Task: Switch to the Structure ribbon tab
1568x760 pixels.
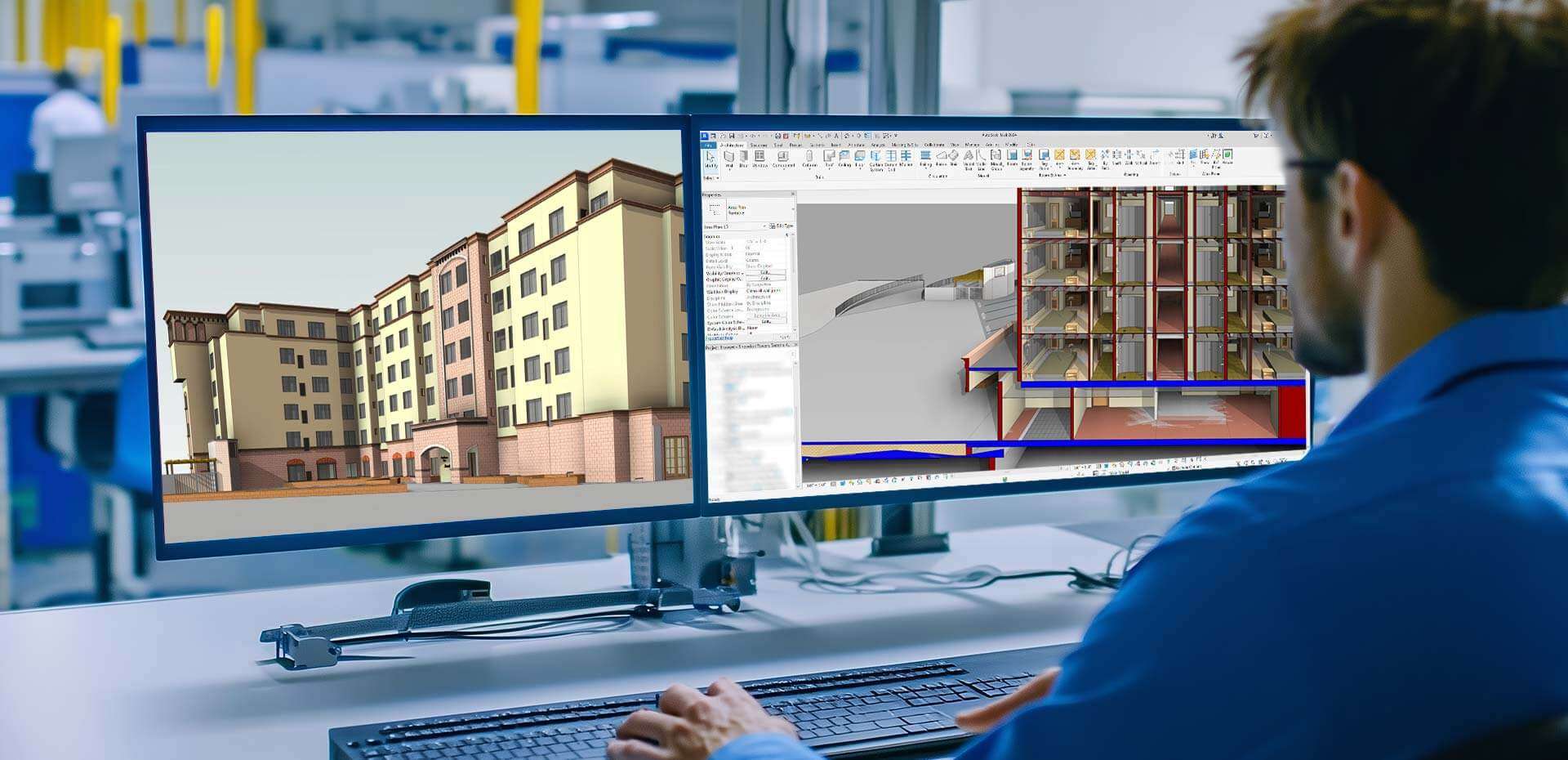Action: tap(759, 145)
